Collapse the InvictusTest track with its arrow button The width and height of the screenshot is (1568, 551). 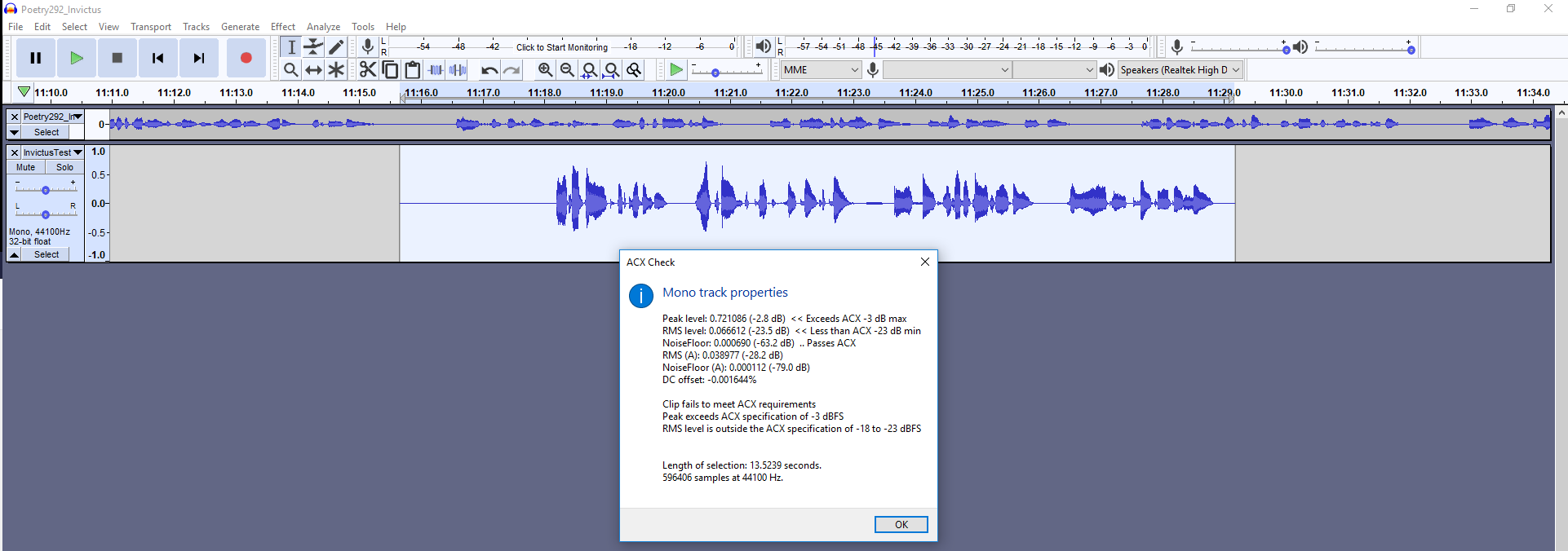click(14, 254)
